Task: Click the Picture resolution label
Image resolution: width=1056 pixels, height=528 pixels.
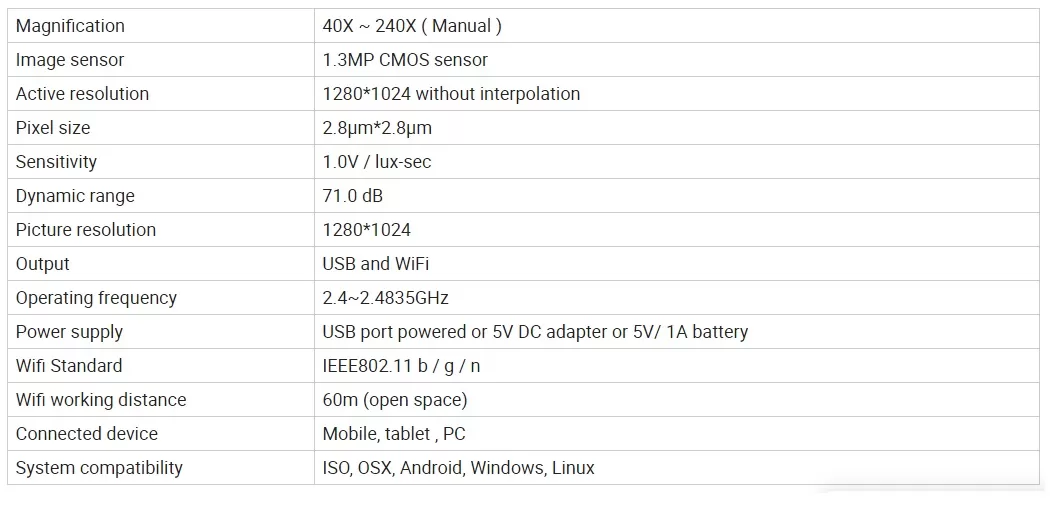Action: 86,230
